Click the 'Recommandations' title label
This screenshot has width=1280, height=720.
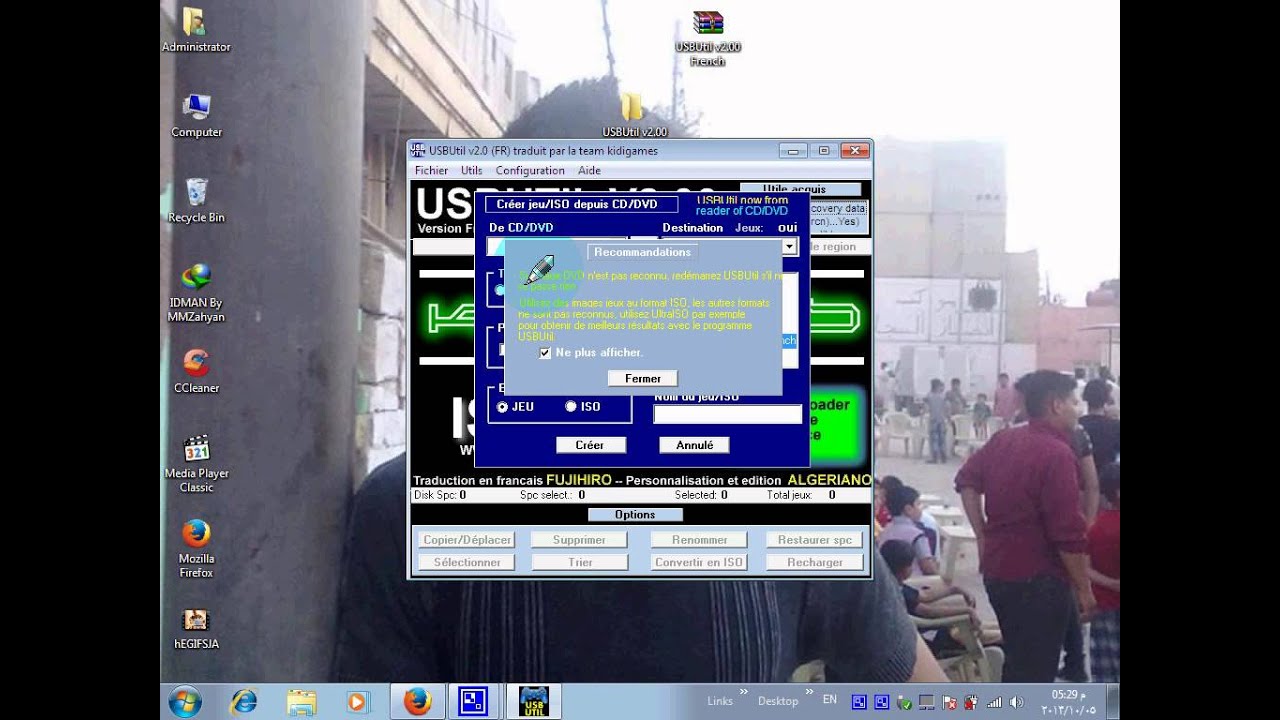pos(642,252)
